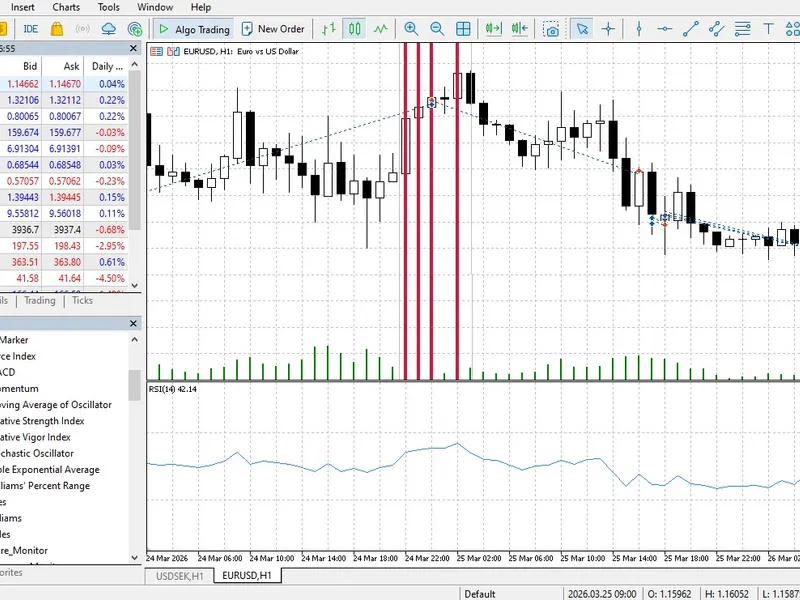Switch chart to bar chart icon
Viewport: 800px width, 600px height.
click(x=329, y=29)
